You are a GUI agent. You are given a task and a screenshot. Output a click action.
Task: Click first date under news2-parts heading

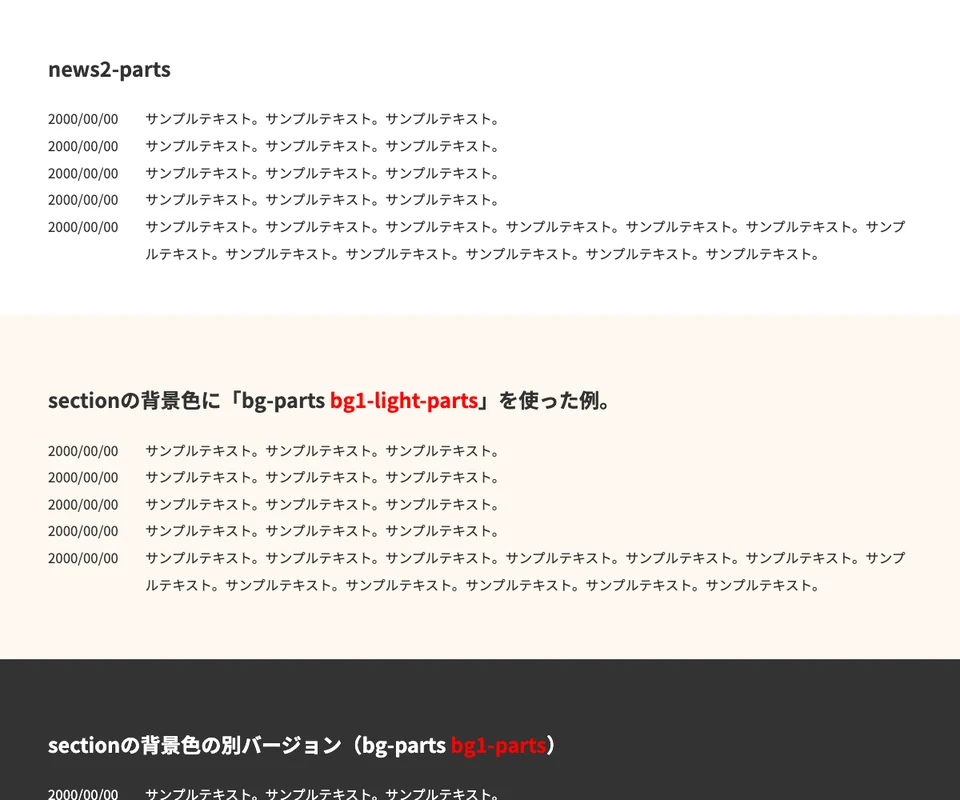(x=83, y=119)
